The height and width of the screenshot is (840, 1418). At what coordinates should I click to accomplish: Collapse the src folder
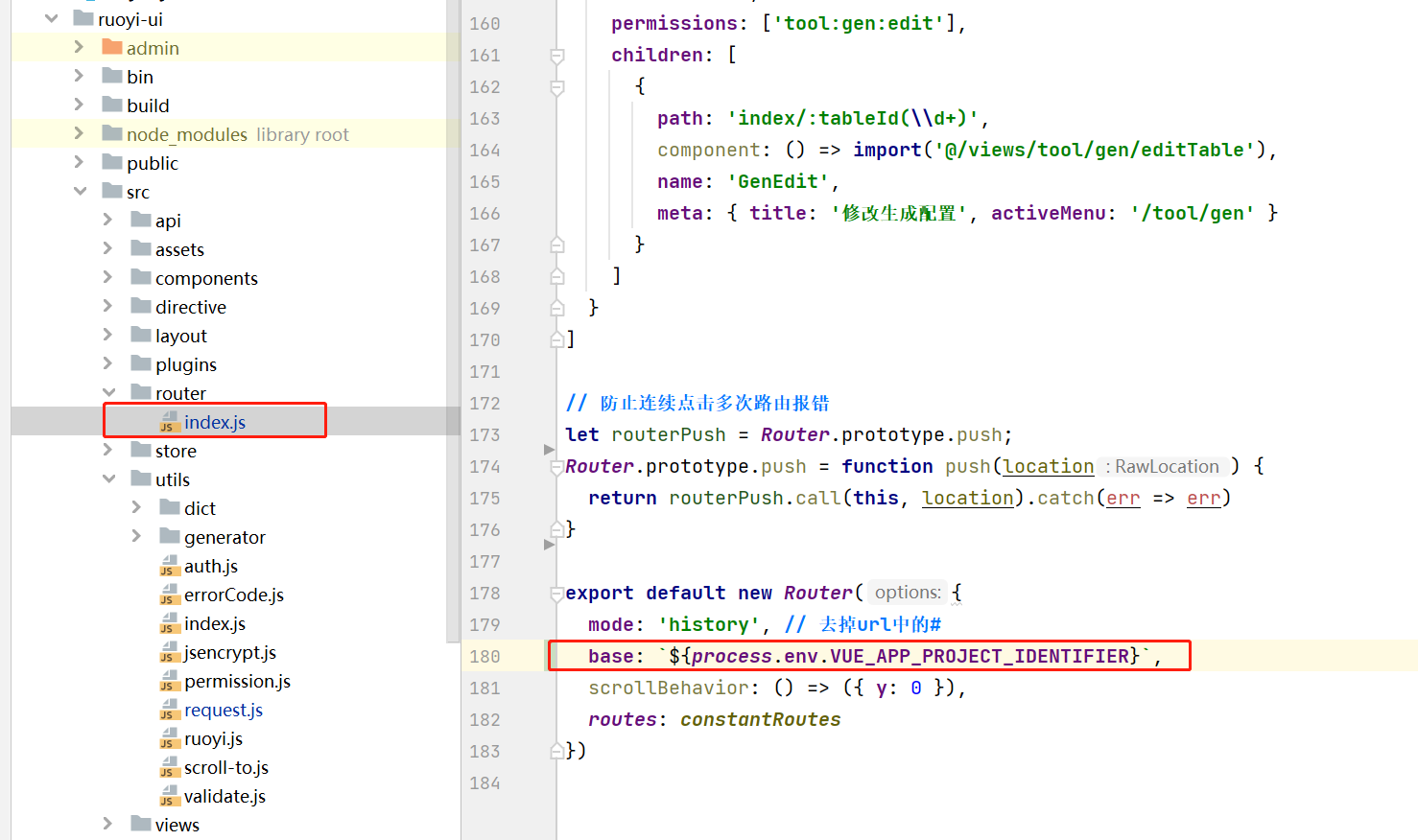point(81,192)
